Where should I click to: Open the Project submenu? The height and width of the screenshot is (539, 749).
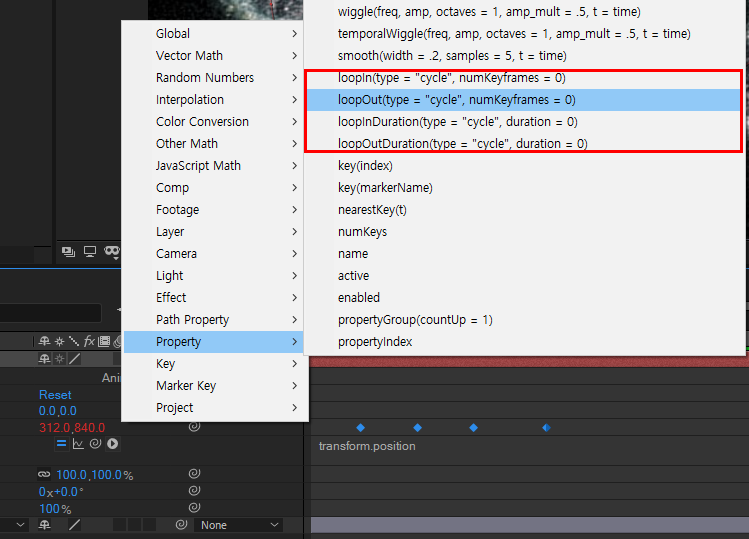pyautogui.click(x=213, y=408)
